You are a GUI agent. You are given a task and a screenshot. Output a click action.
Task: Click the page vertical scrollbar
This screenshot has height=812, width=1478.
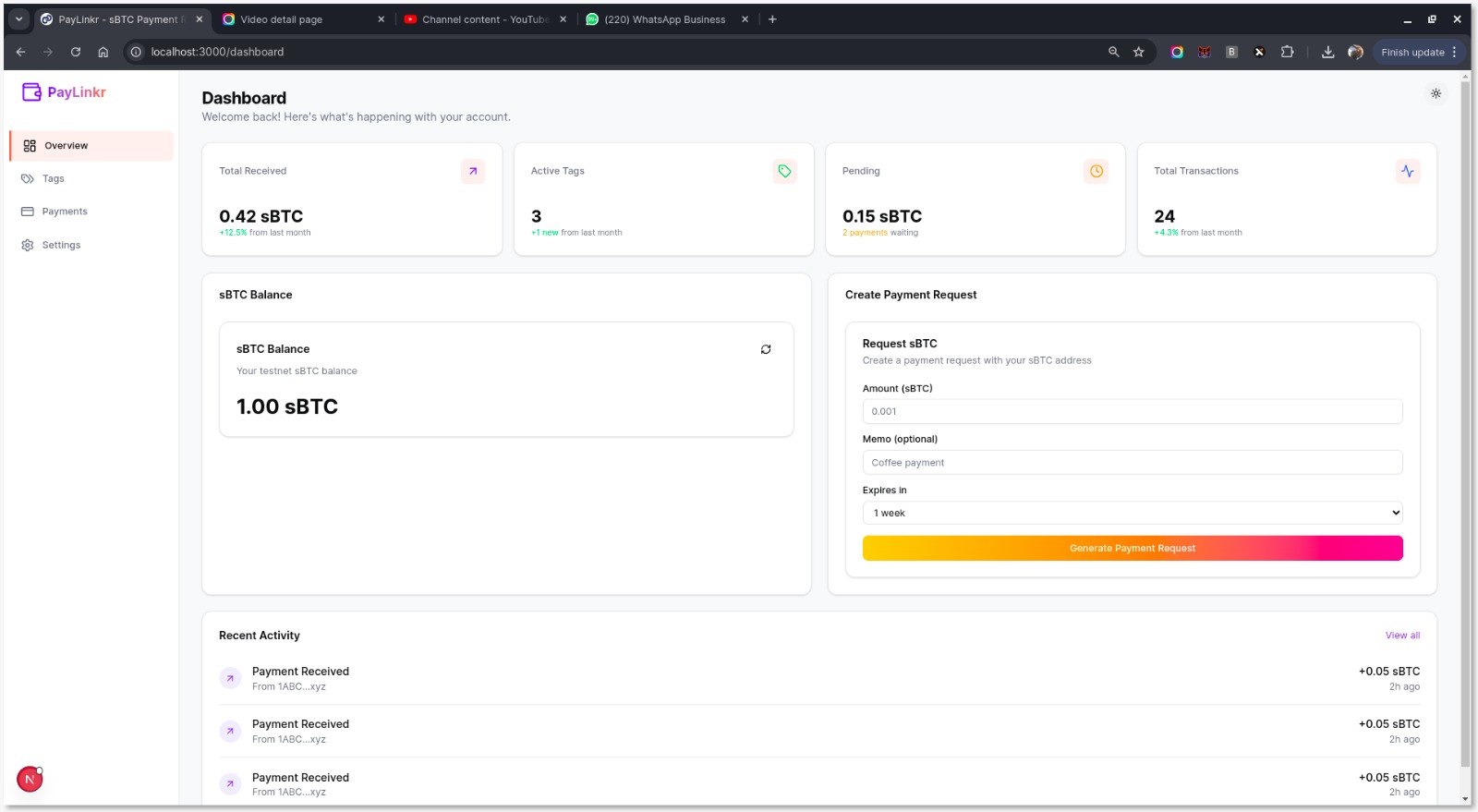tap(1465, 425)
